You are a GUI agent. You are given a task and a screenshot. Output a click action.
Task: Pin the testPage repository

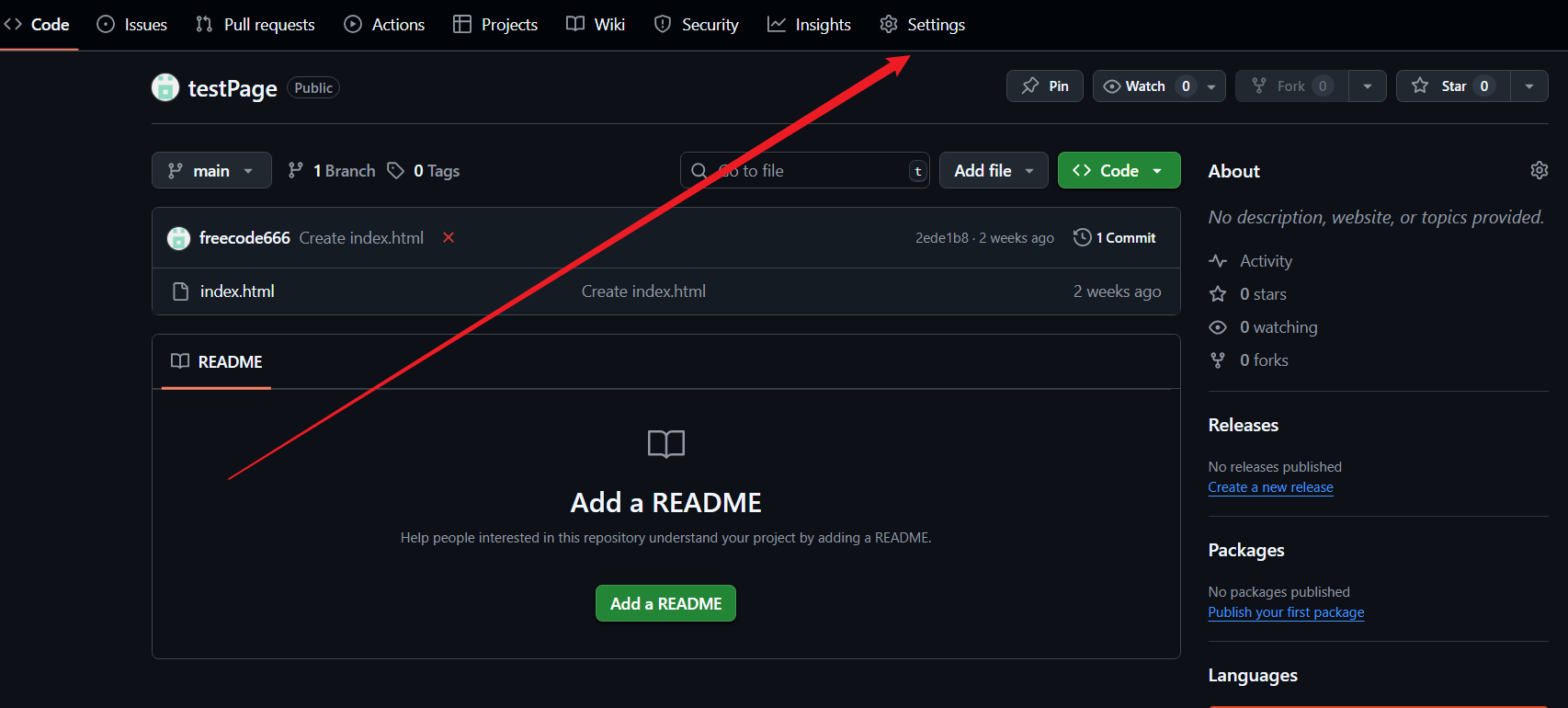(x=1045, y=86)
